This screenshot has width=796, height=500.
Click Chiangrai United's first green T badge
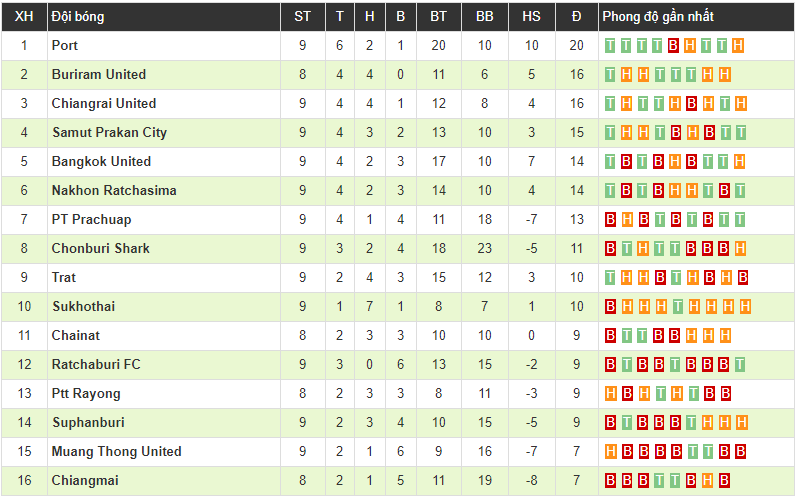click(611, 103)
